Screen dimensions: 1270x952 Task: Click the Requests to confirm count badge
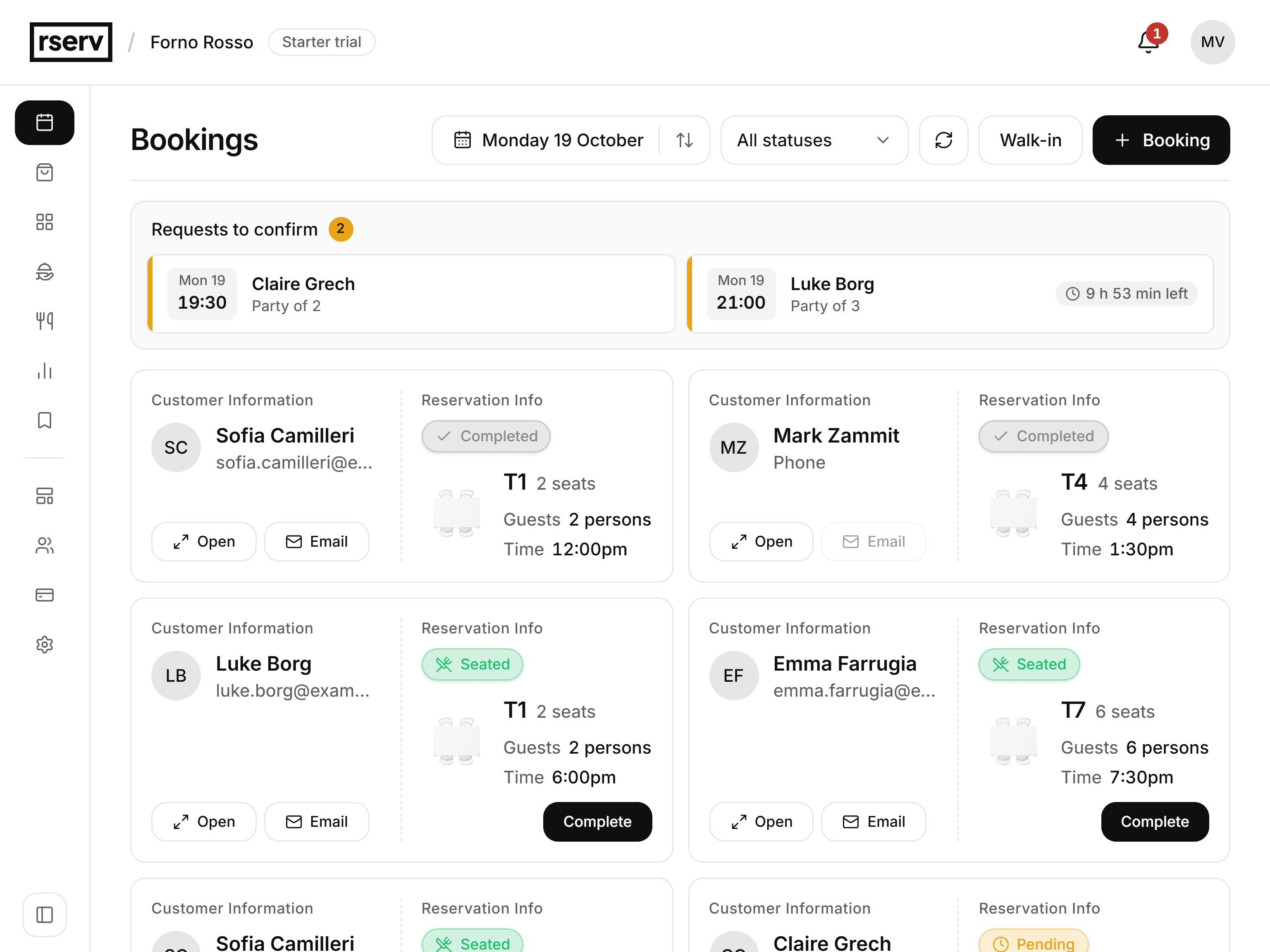(341, 229)
